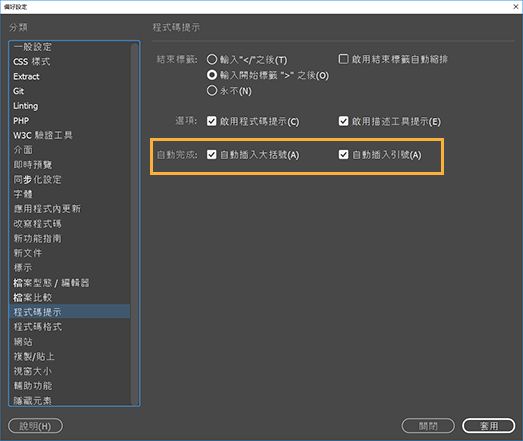
Task: Select the 介面 category
Action: click(70, 150)
